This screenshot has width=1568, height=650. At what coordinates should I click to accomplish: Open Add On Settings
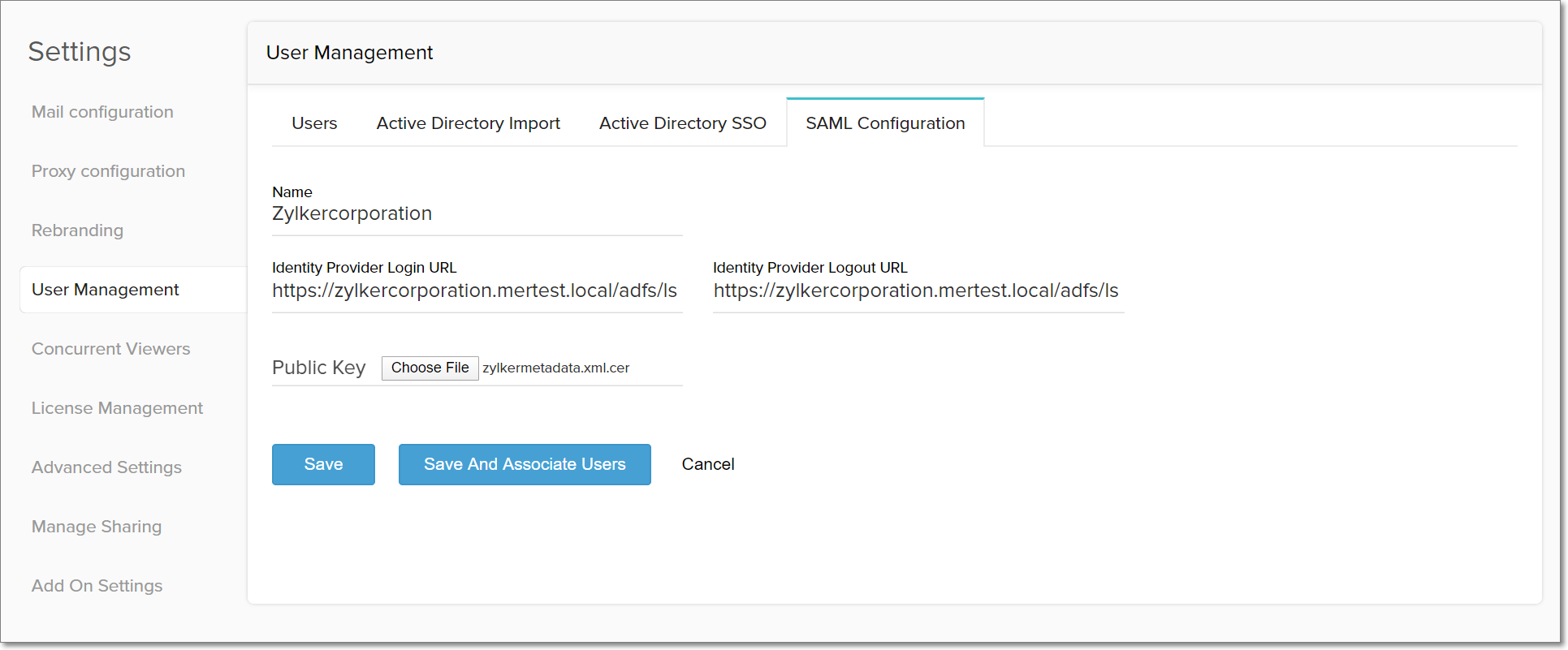click(x=97, y=586)
